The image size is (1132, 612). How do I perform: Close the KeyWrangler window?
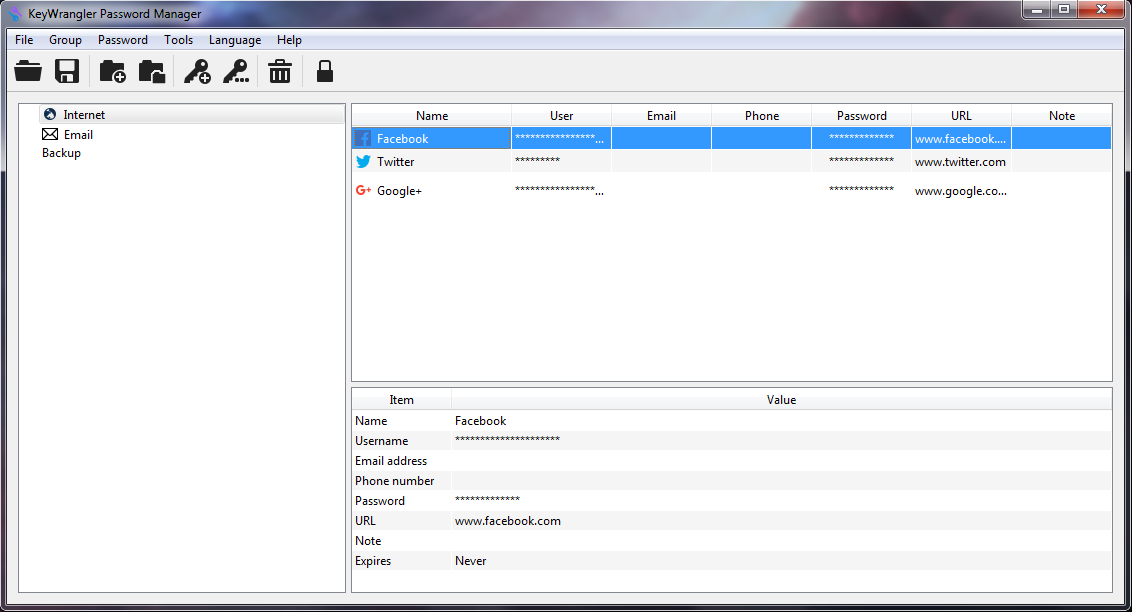pyautogui.click(x=1101, y=9)
